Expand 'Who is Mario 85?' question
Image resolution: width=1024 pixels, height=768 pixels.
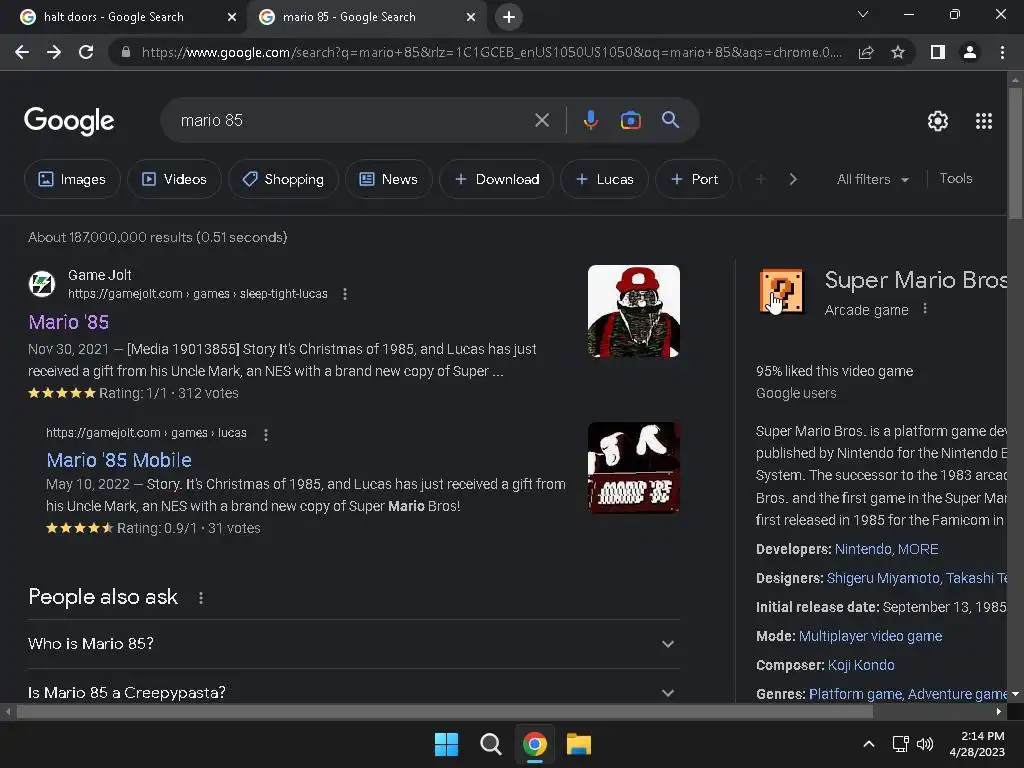pyautogui.click(x=353, y=644)
